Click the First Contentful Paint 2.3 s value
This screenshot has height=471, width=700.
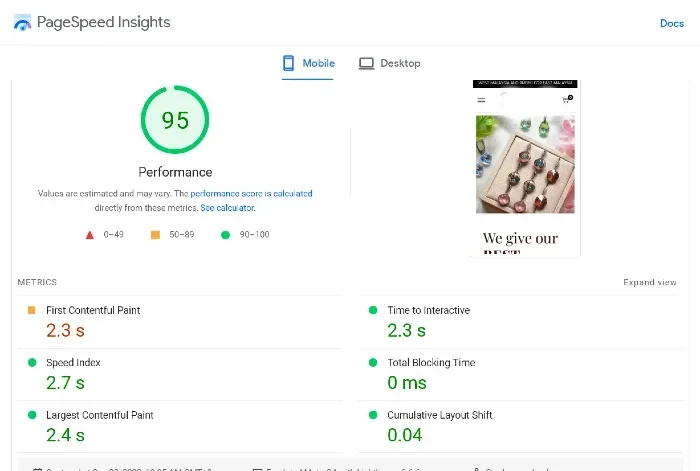[65, 331]
